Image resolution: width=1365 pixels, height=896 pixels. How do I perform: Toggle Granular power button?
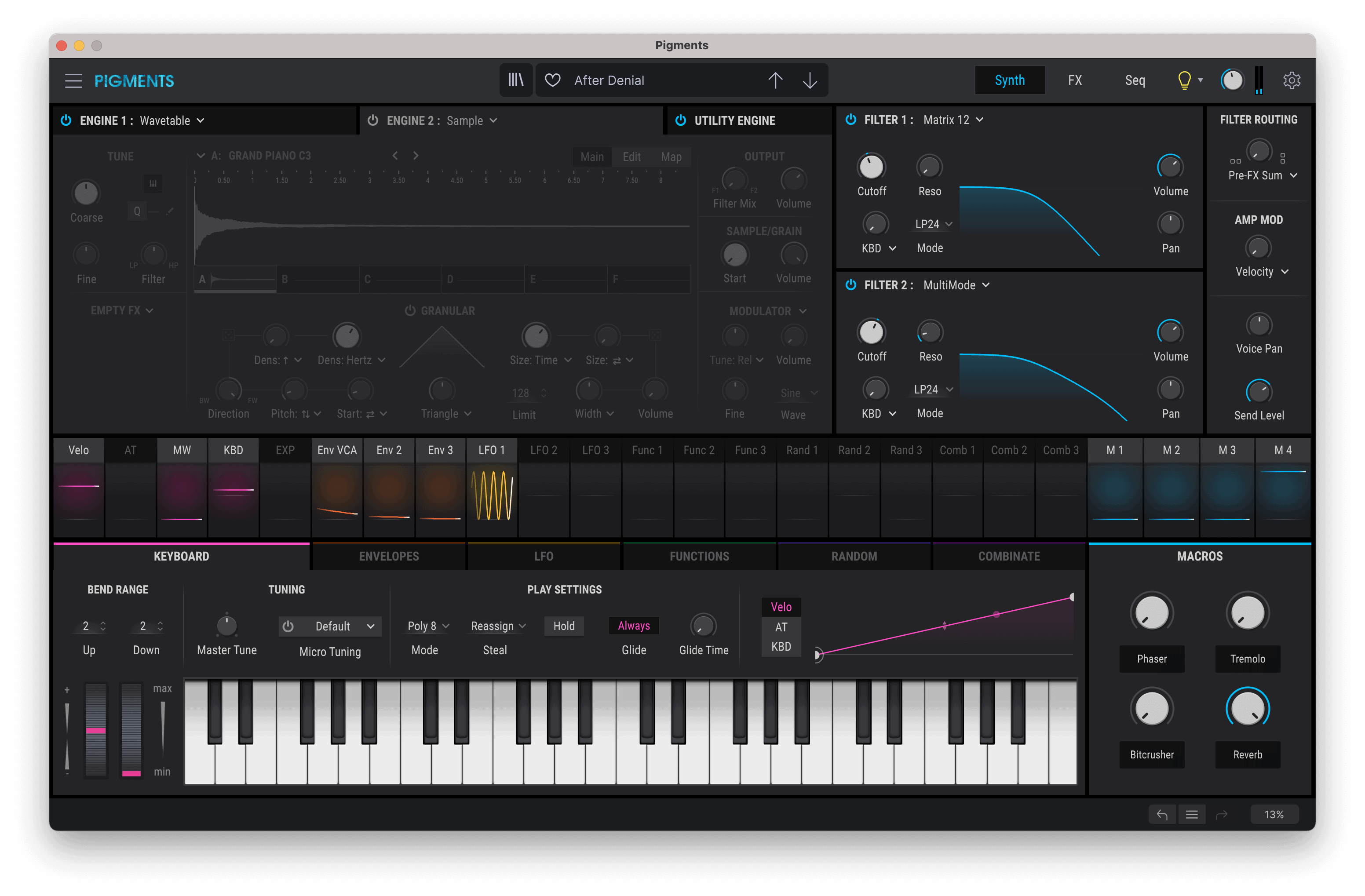pos(409,311)
